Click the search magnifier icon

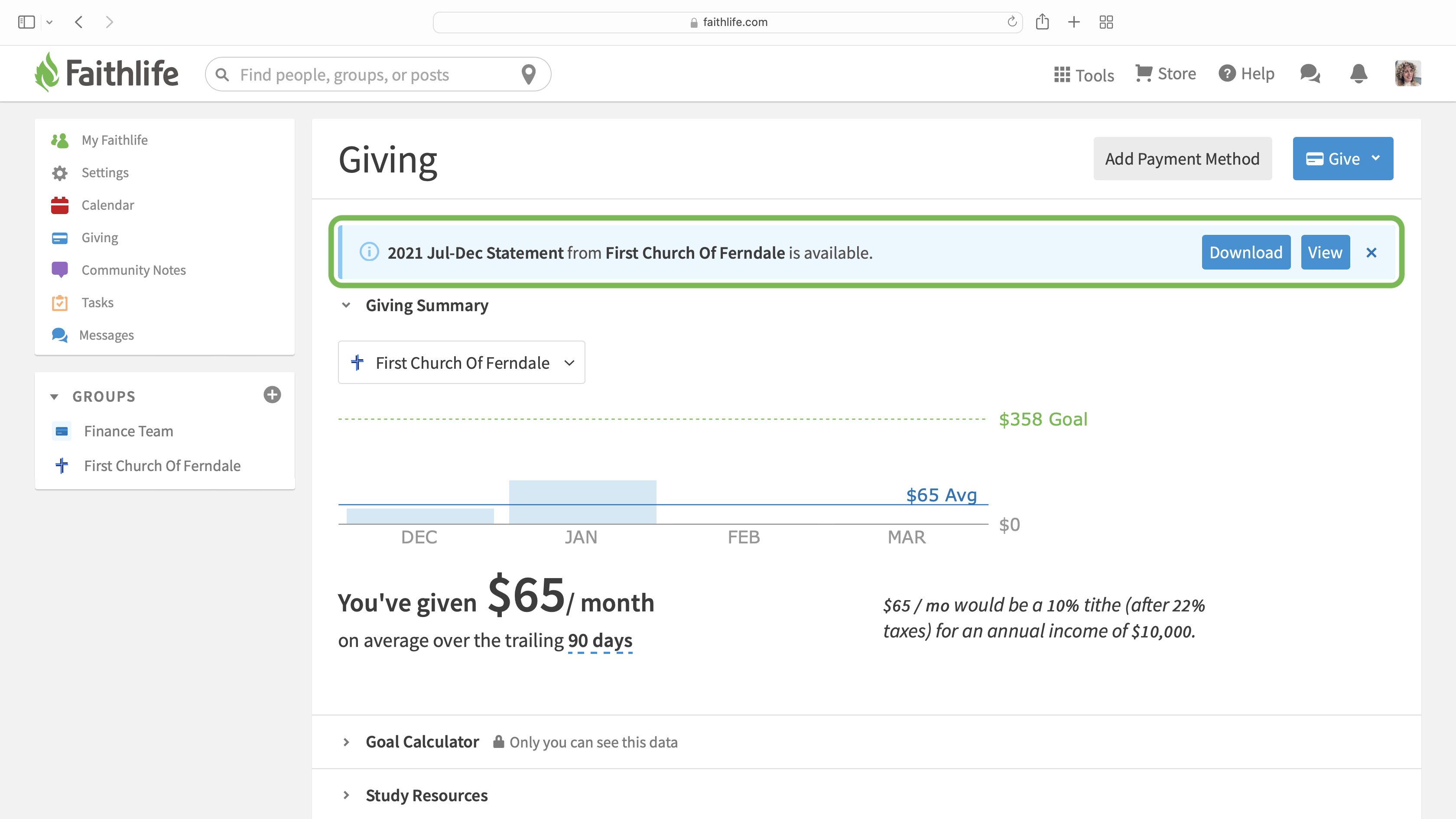tap(222, 75)
